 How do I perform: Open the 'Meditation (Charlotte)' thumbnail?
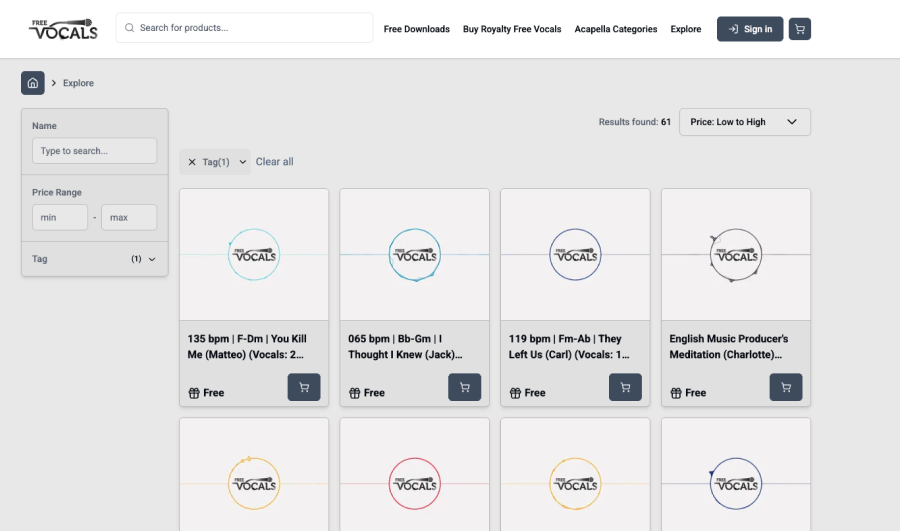[x=736, y=254]
